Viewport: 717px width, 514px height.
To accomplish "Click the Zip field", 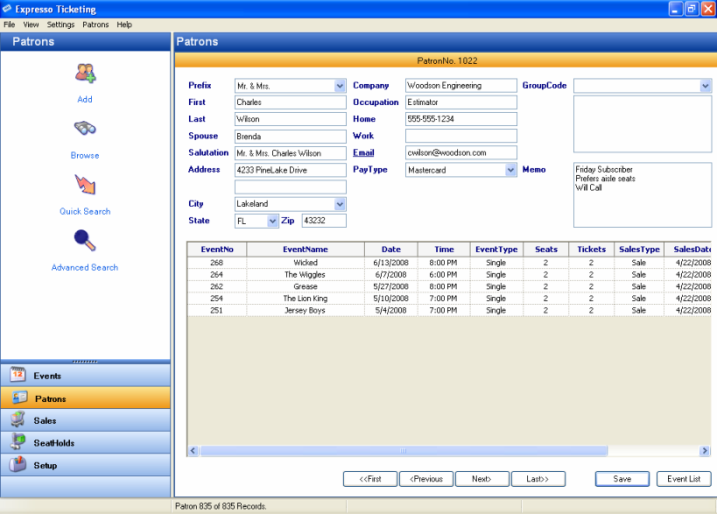I will pyautogui.click(x=324, y=221).
